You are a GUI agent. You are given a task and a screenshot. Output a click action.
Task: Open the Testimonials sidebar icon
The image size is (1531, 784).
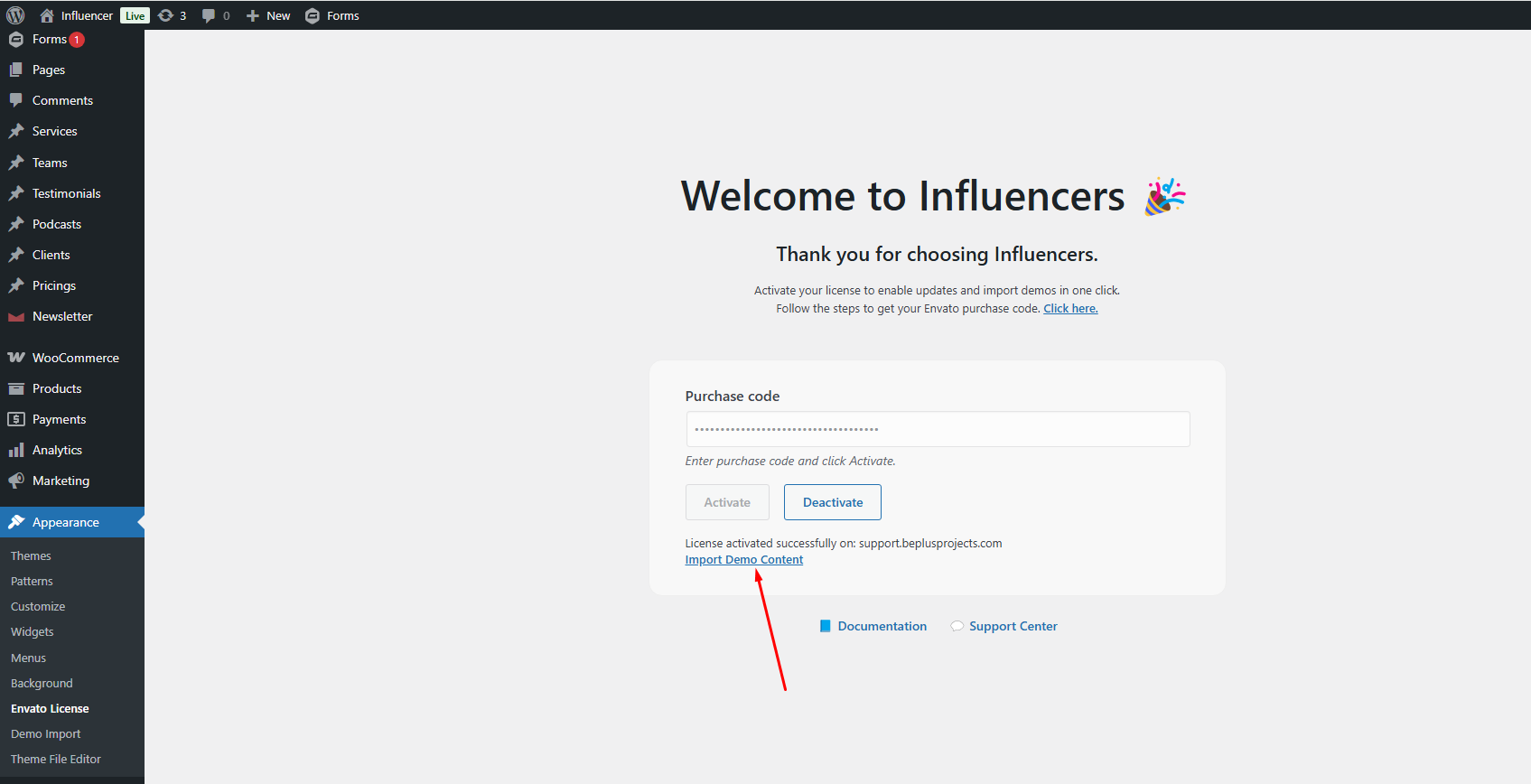point(16,193)
